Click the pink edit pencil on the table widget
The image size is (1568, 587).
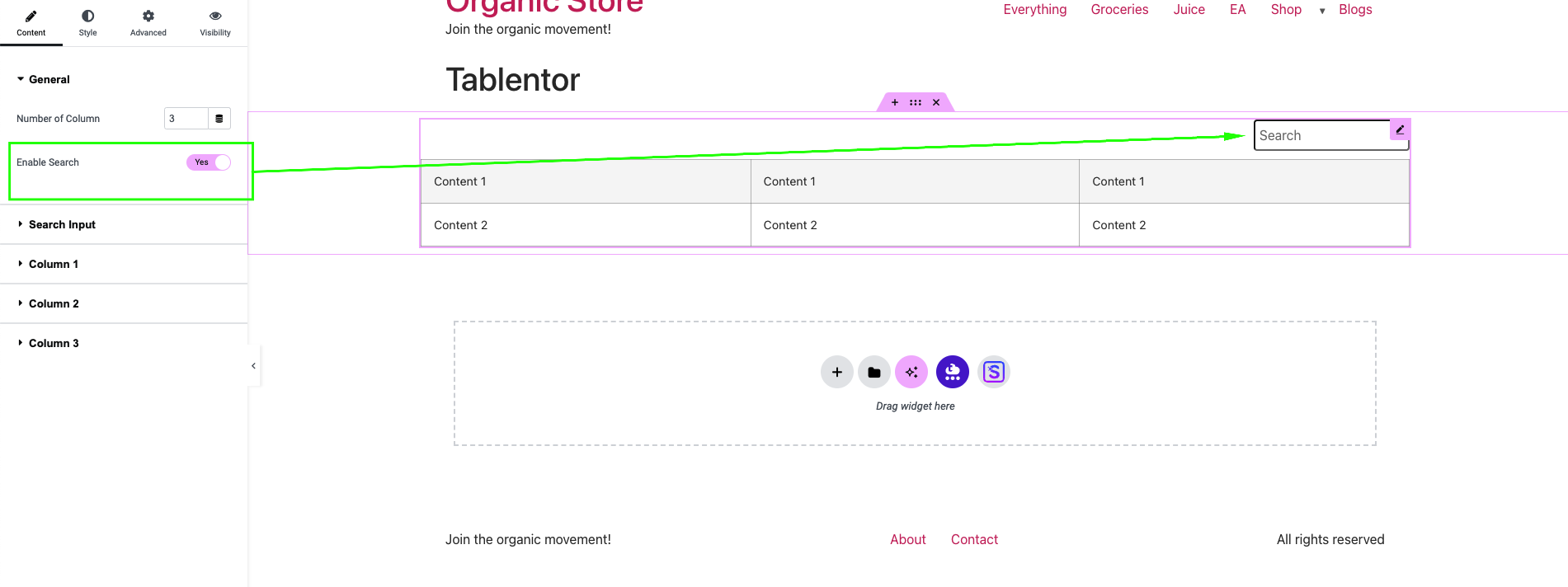1400,129
